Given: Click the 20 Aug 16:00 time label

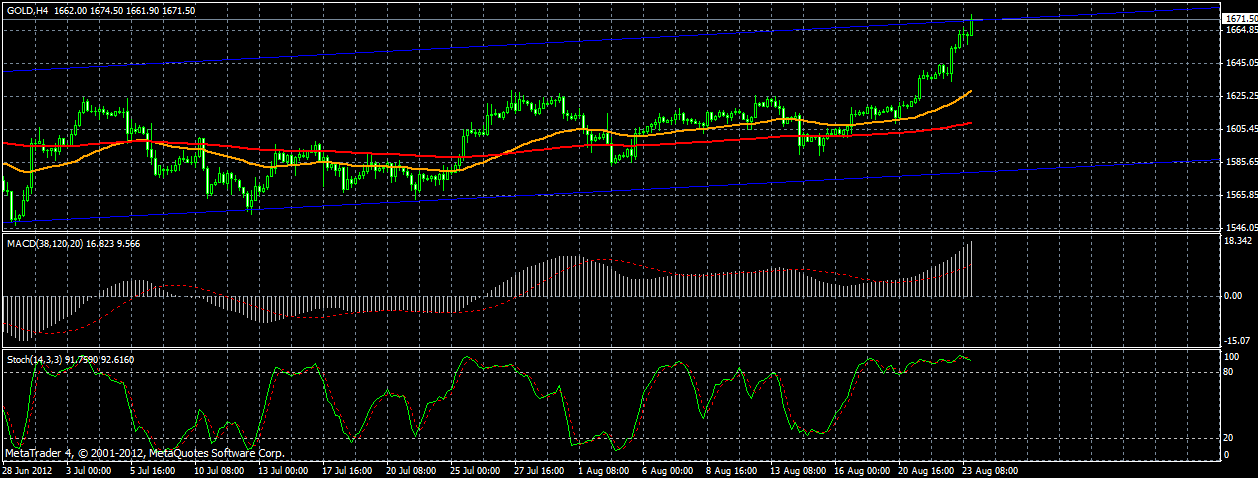Looking at the screenshot, I should (926, 468).
